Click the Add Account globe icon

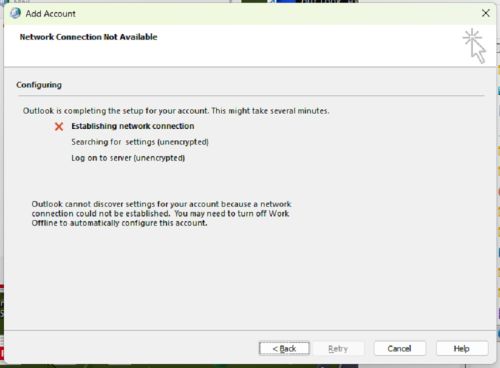[15, 13]
